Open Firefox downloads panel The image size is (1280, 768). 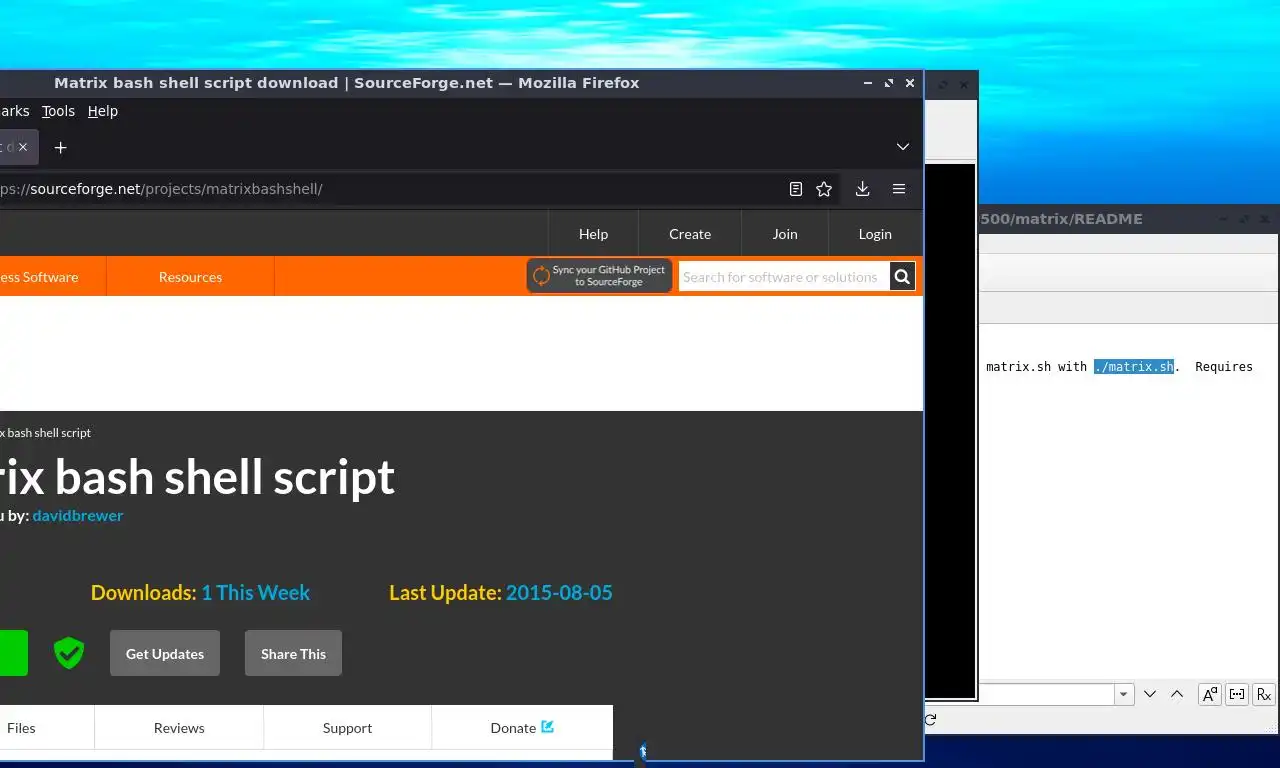(x=863, y=189)
